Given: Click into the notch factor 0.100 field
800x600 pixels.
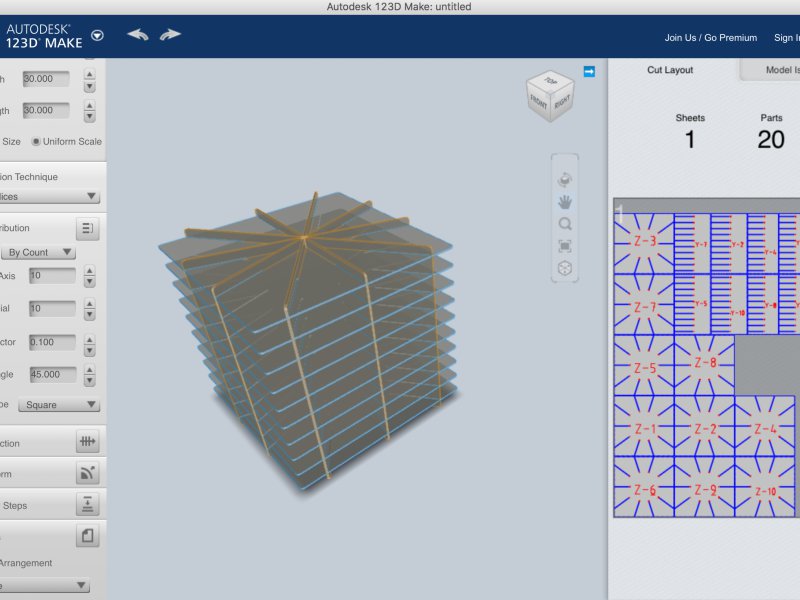Looking at the screenshot, I should click(x=52, y=342).
